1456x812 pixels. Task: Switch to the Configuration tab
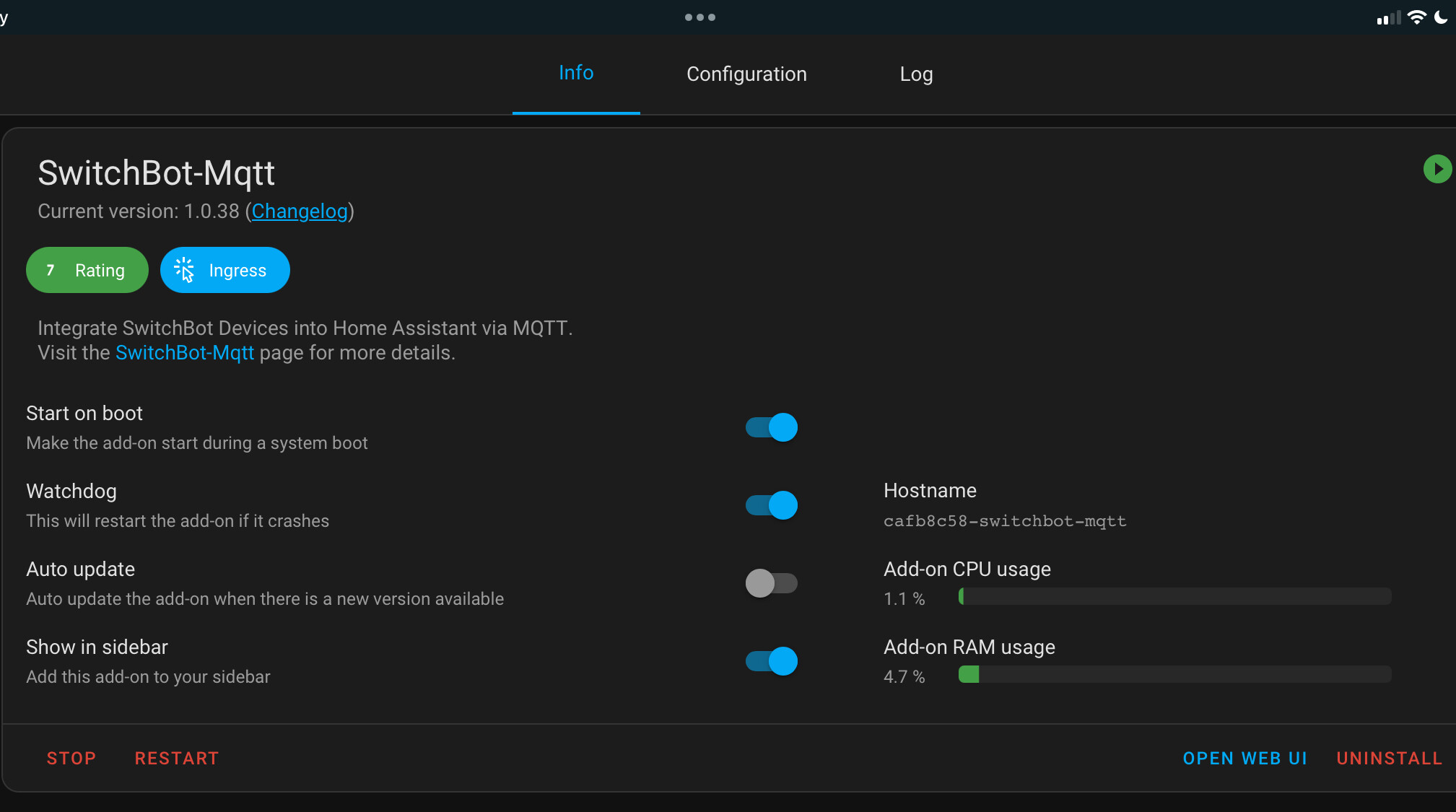tap(746, 74)
